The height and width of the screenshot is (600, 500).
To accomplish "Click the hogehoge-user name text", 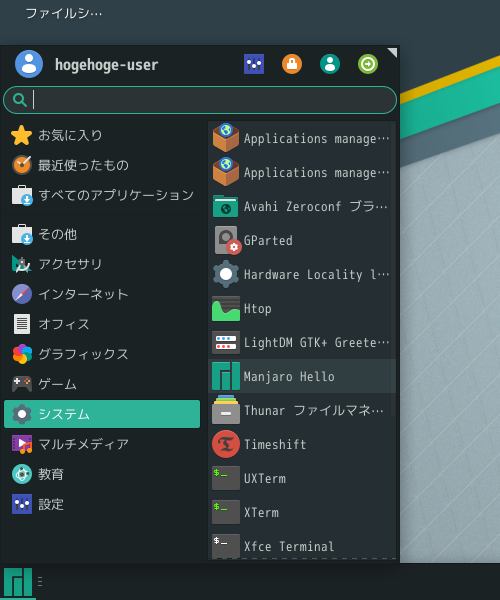I will tap(107, 65).
